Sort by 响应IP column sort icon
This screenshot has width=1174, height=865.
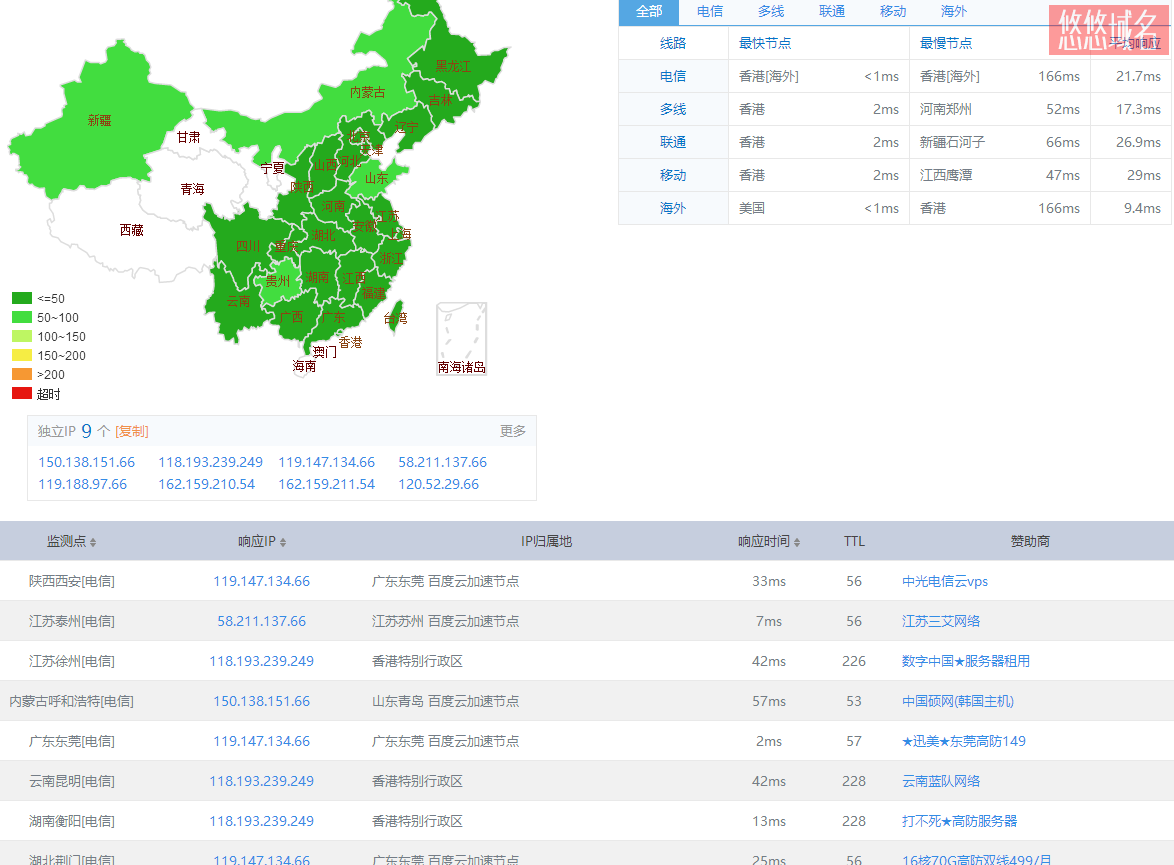coord(283,542)
